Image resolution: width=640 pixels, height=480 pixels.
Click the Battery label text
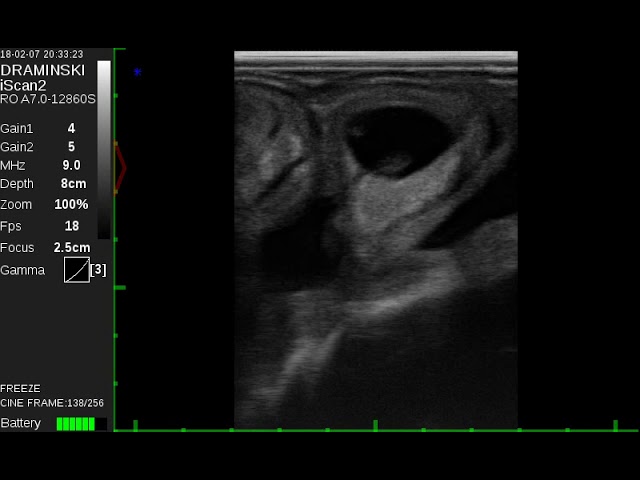[x=21, y=424]
